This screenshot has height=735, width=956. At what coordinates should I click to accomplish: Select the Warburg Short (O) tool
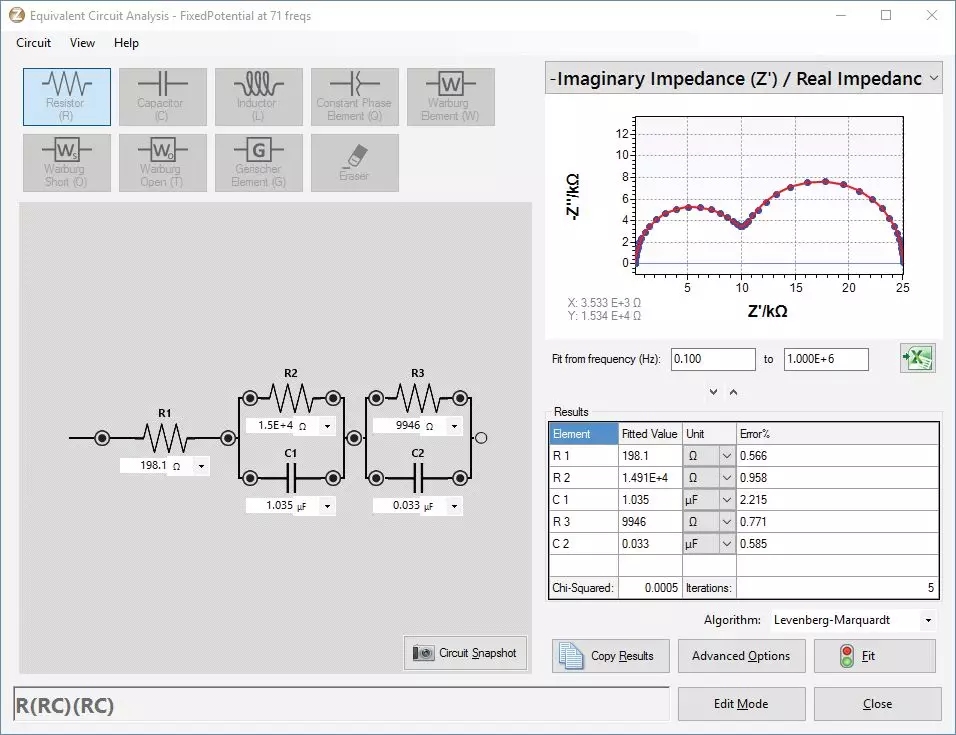(66, 163)
